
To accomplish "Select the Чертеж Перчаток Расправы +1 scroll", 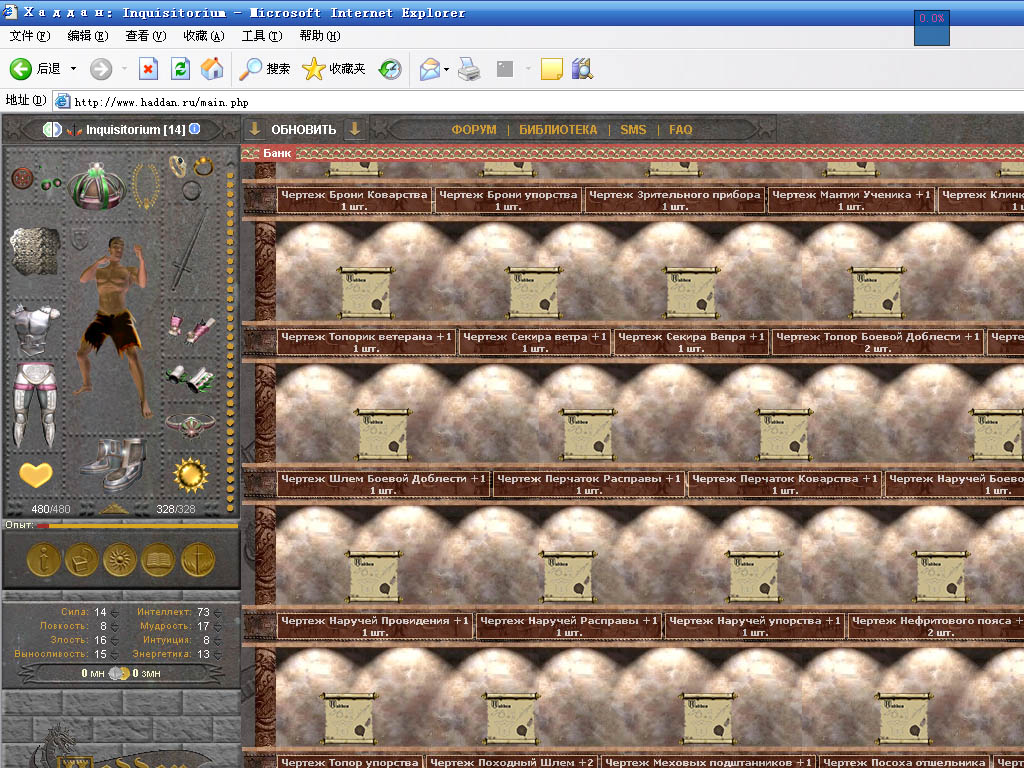I will [588, 434].
